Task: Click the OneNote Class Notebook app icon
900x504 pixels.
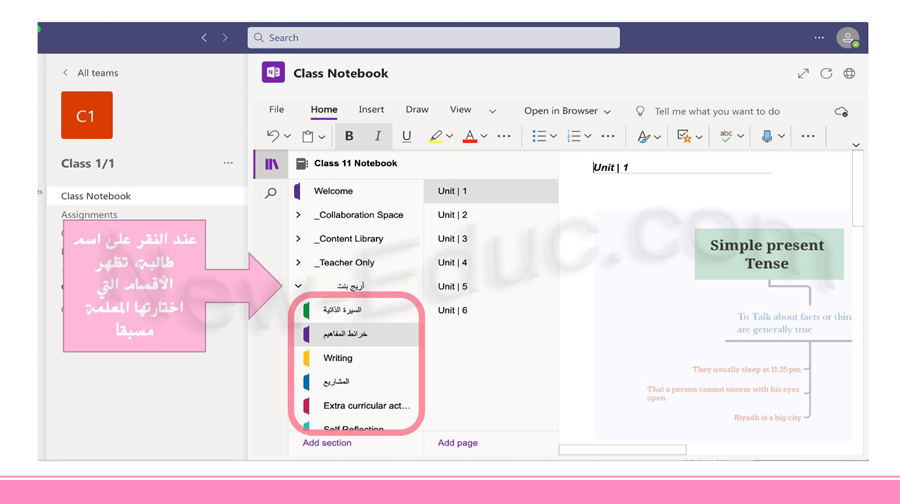Action: point(273,72)
